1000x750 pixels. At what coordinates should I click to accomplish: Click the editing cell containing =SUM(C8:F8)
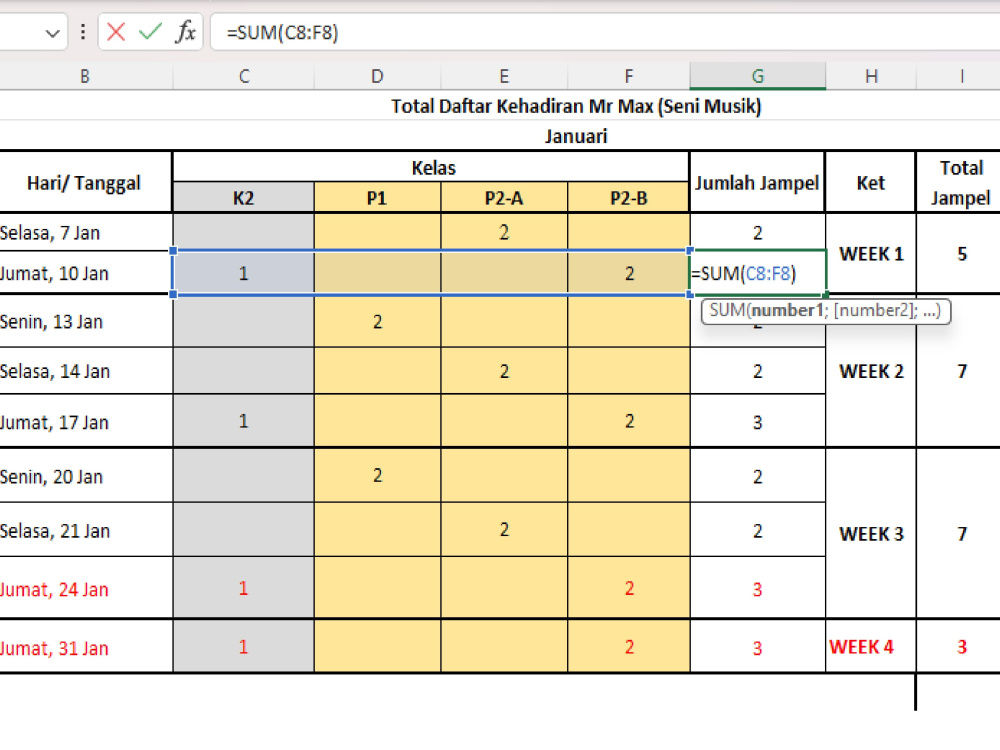[x=758, y=273]
